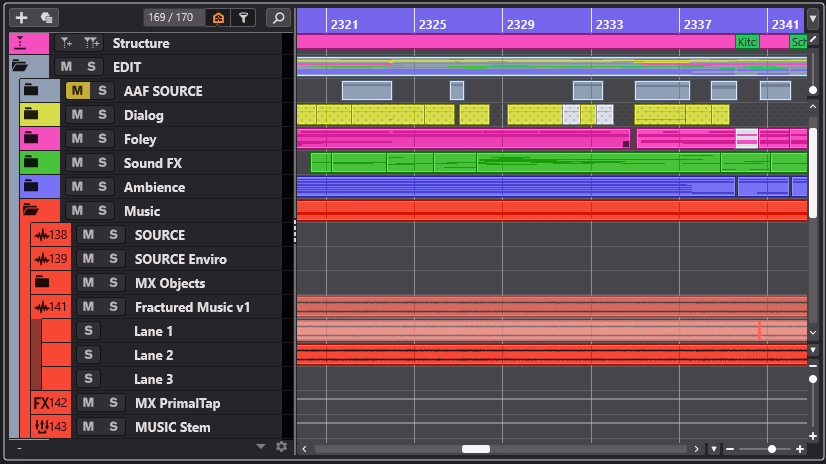Click audio track 139 waveform icon
The image size is (826, 464).
pyautogui.click(x=42, y=259)
